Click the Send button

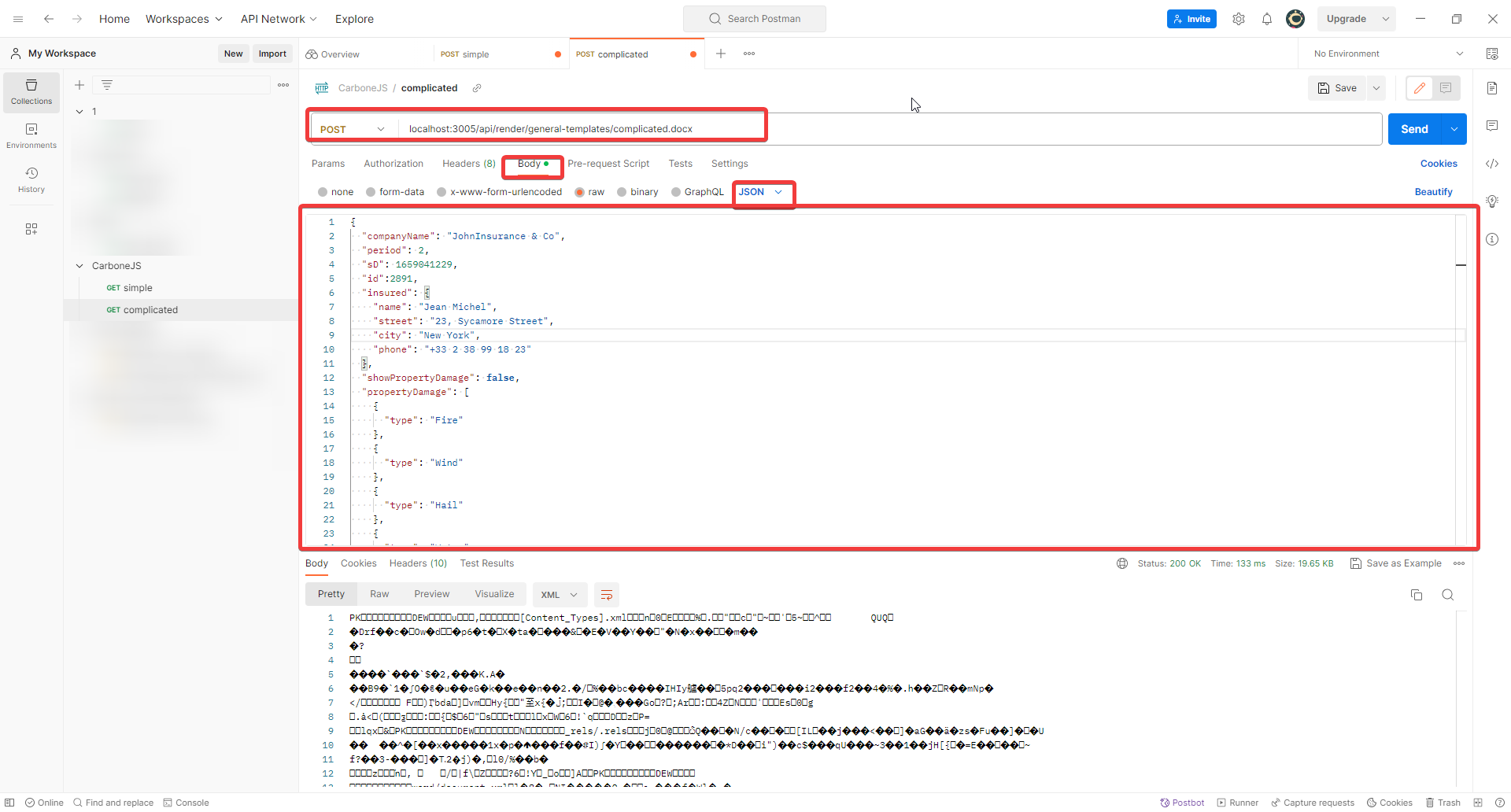pos(1414,128)
